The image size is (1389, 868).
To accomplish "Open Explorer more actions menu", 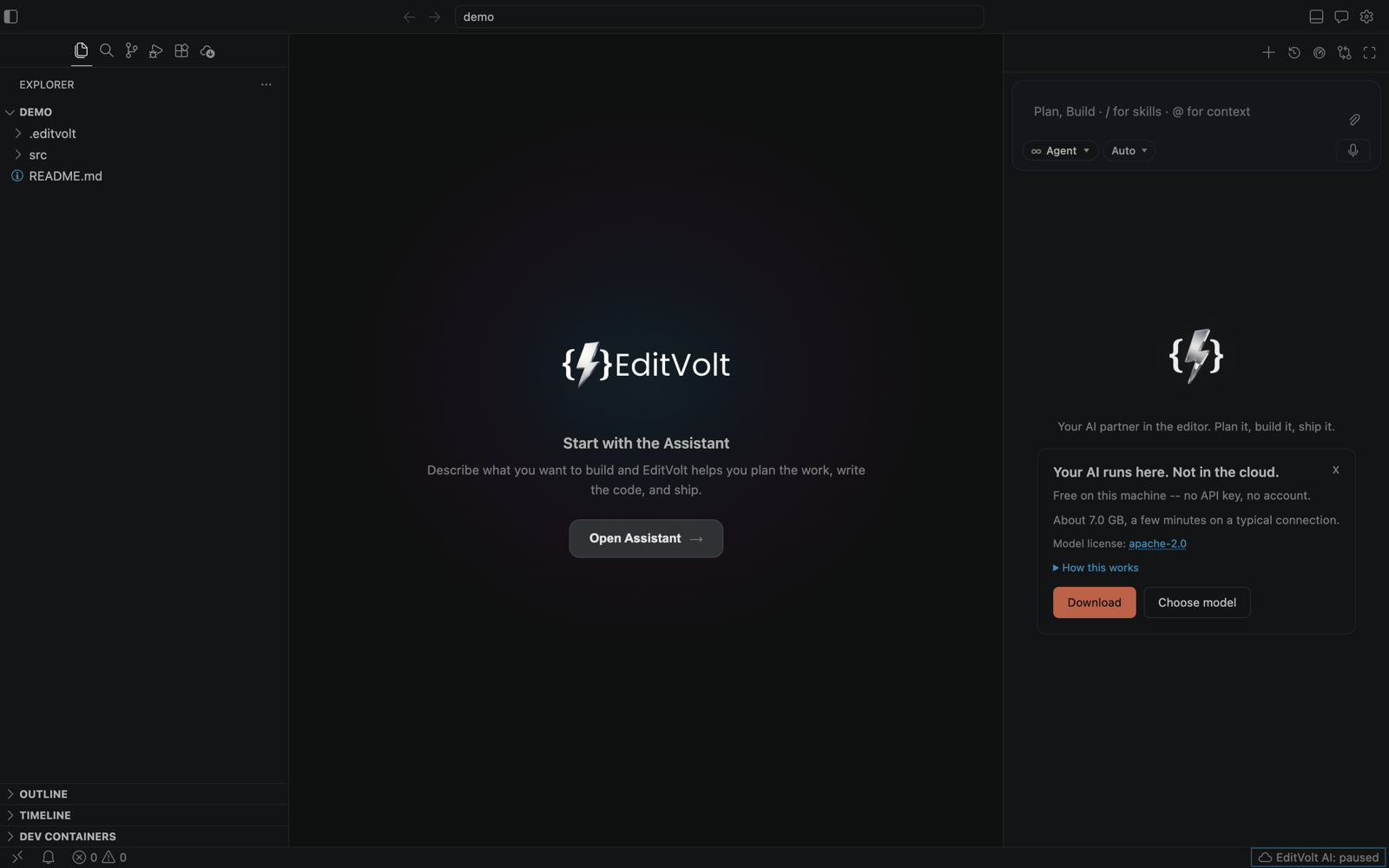I will (x=267, y=84).
